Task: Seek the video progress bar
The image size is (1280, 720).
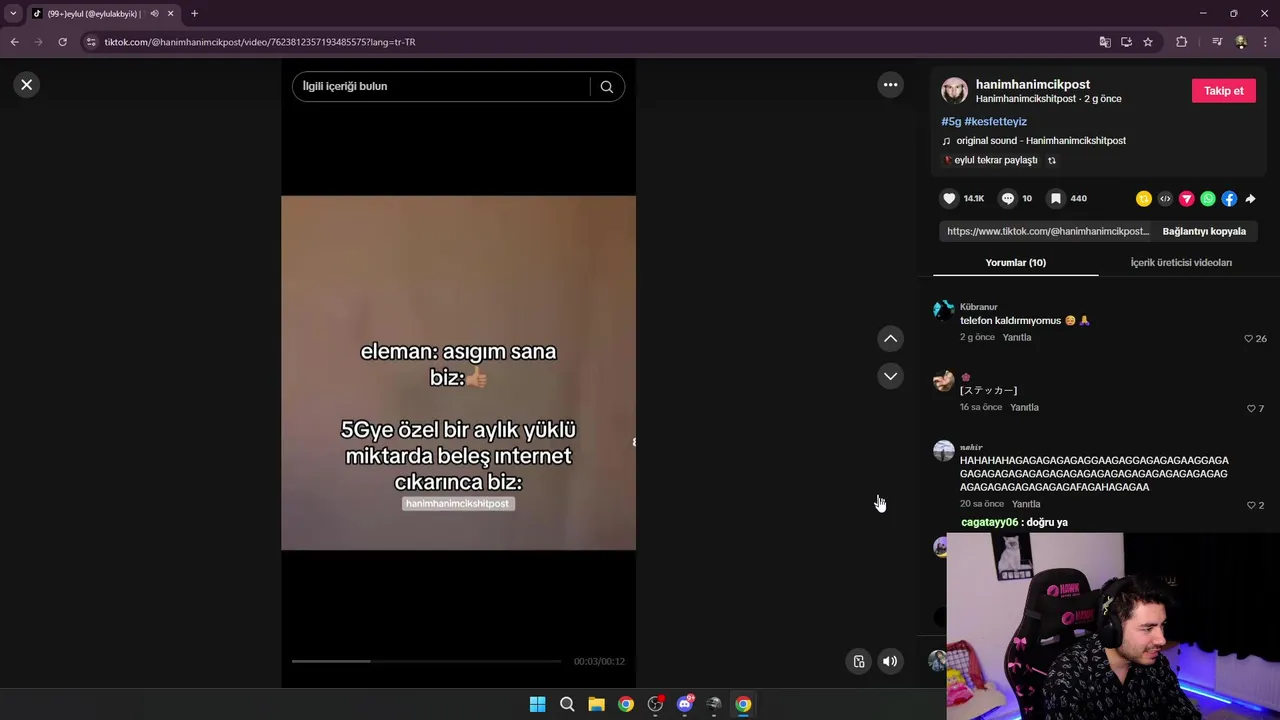Action: [426, 661]
